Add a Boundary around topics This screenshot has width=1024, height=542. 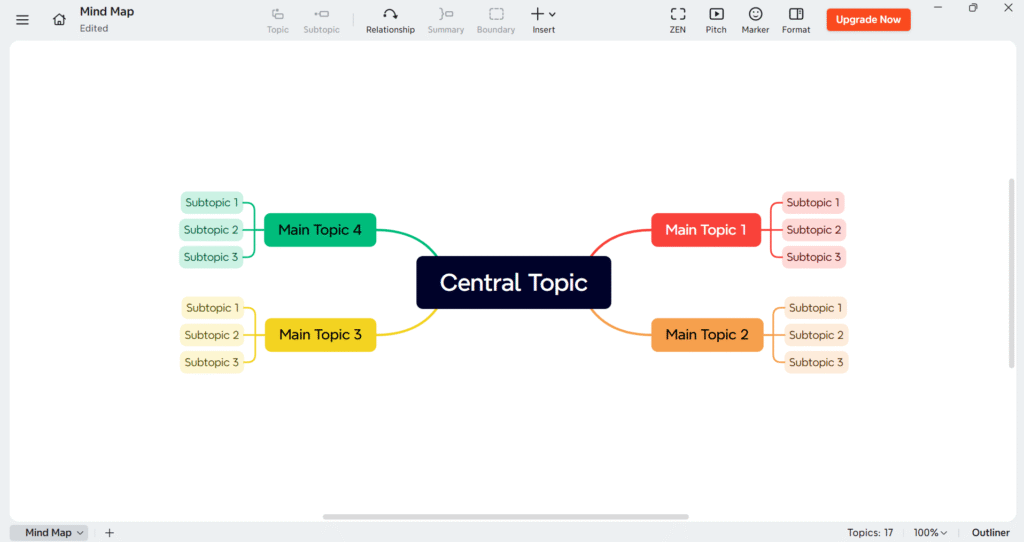coord(496,20)
